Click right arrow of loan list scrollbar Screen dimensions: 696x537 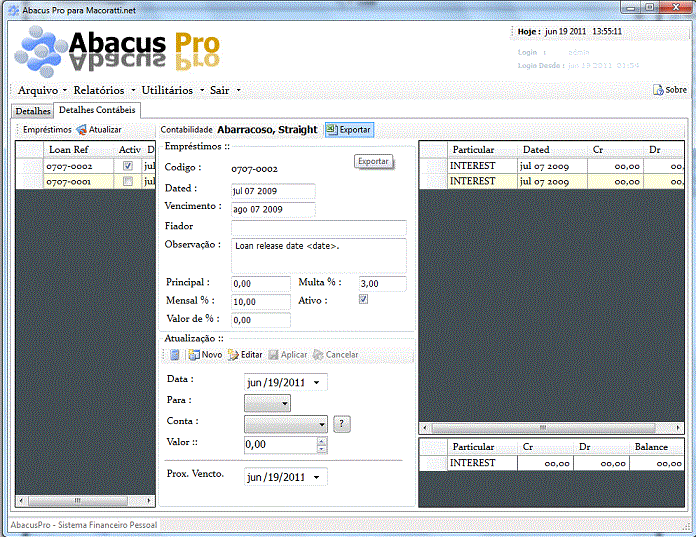[x=149, y=501]
